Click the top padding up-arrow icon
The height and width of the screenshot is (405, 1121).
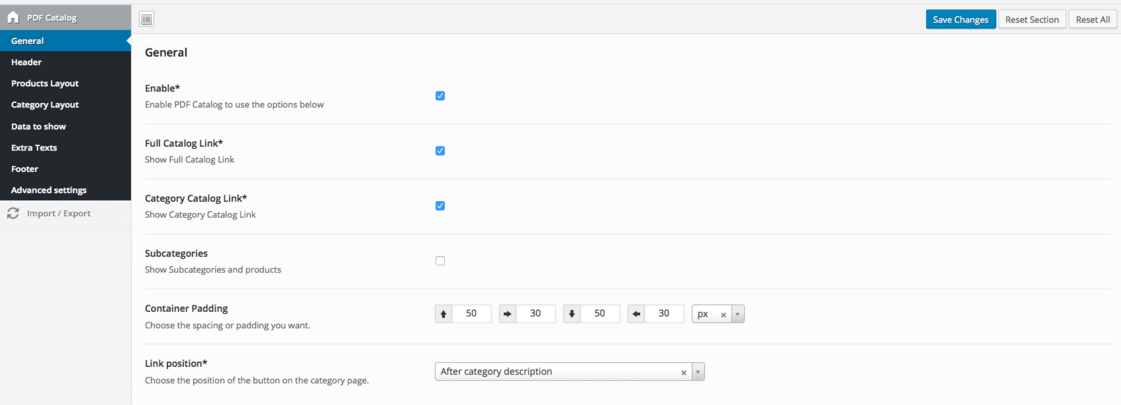[443, 314]
